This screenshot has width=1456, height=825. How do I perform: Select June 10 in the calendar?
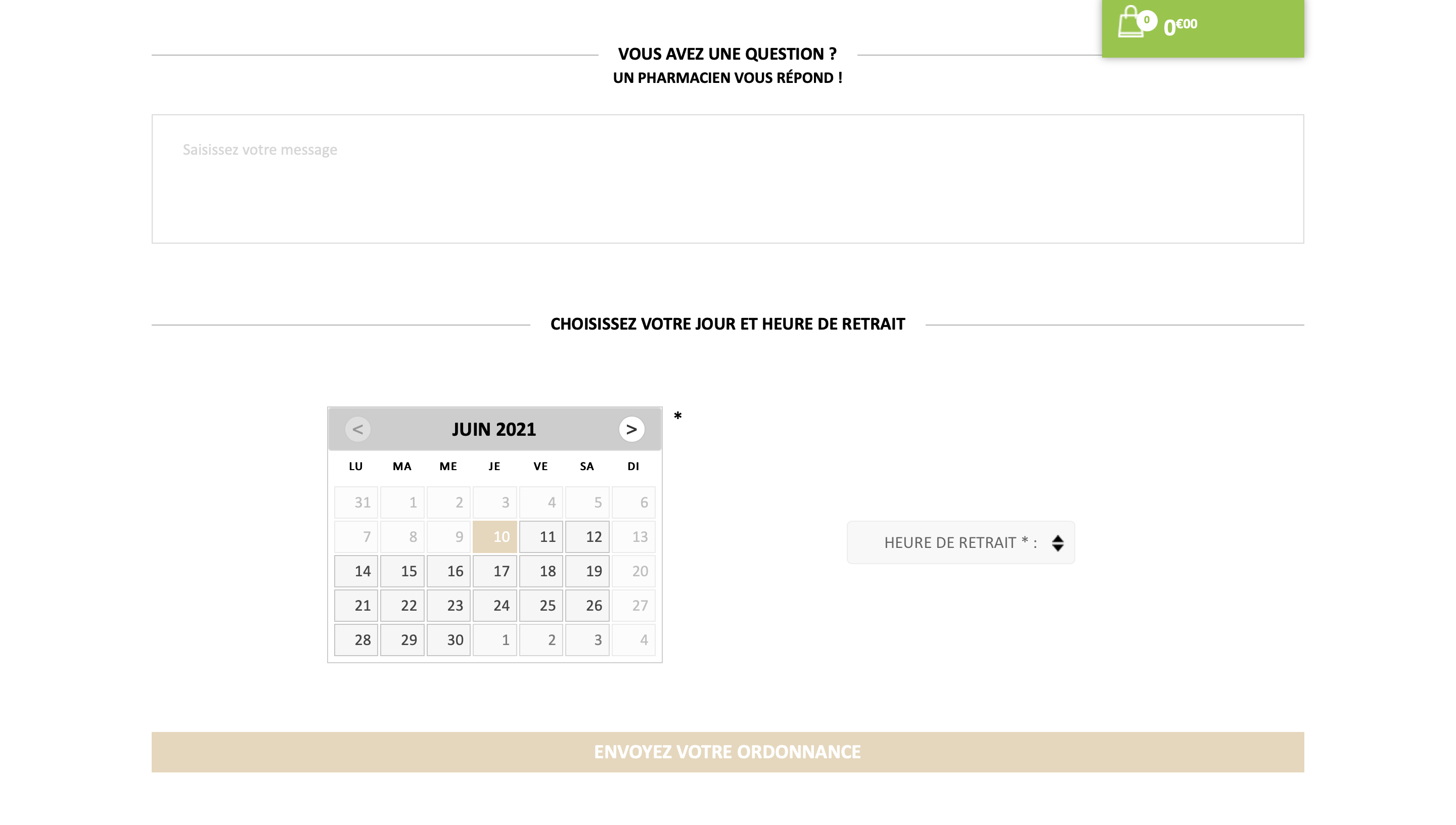coord(494,536)
